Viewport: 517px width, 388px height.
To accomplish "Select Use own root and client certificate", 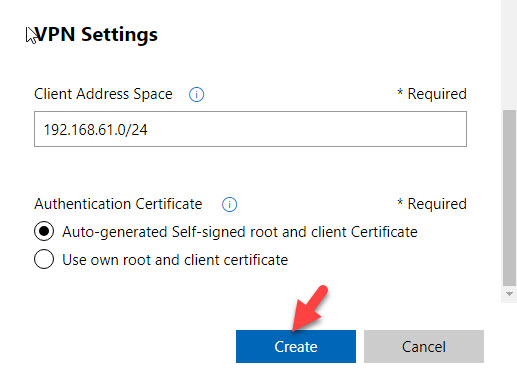I will coord(44,259).
